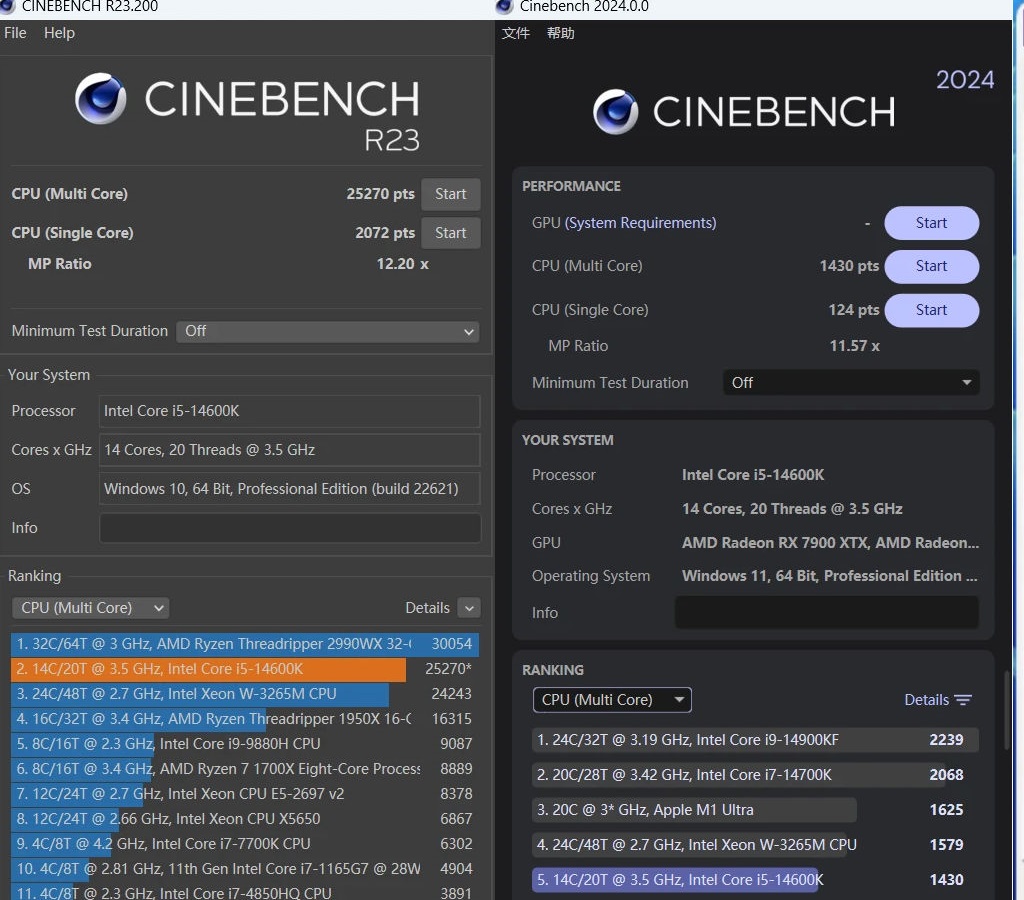This screenshot has height=900, width=1024.
Task: Select 2024 ranking row Core i9-14900KF
Action: point(755,740)
